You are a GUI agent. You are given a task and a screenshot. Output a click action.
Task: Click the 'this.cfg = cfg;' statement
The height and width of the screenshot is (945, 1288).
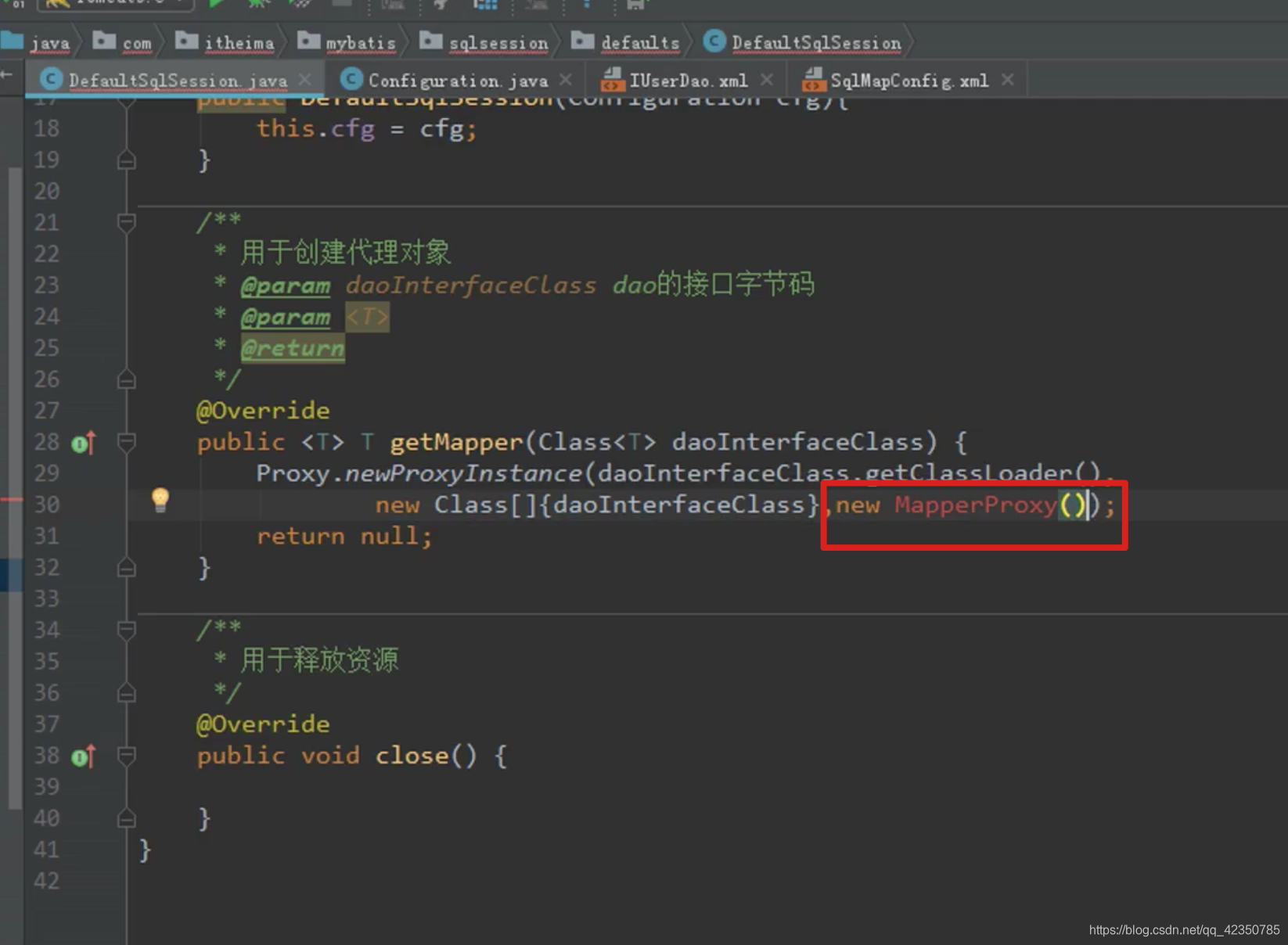366,129
